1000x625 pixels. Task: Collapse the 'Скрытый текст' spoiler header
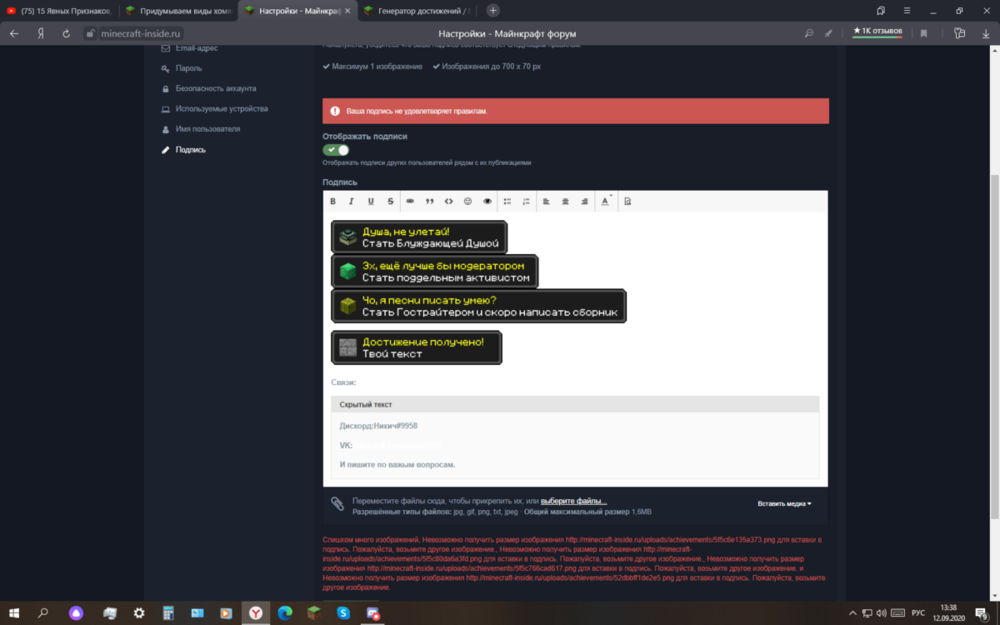coord(575,404)
